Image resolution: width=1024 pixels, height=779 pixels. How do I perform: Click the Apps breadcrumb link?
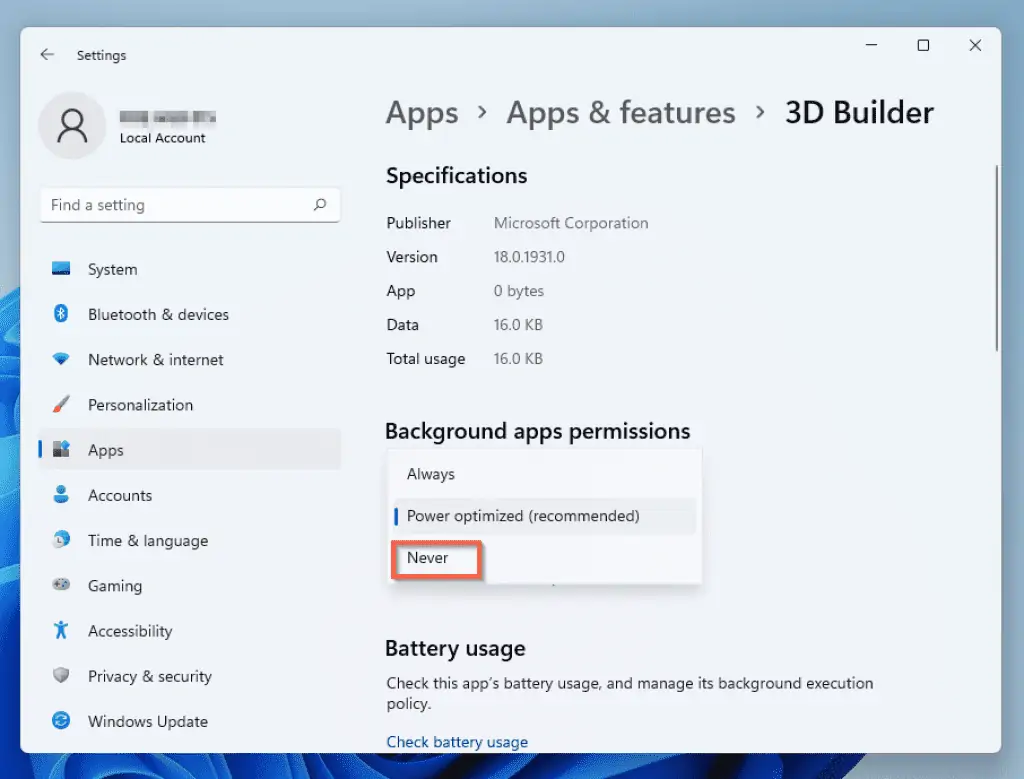point(422,113)
